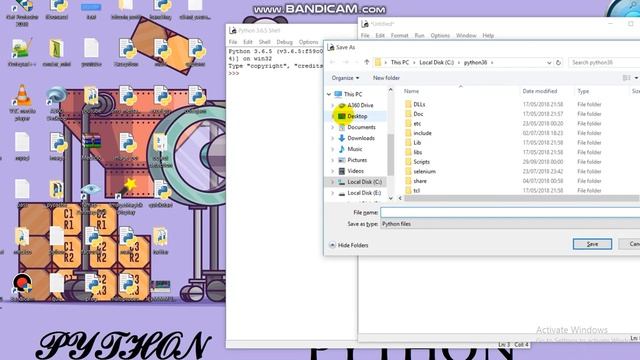Open Shell menu in Python Shell window
Image resolution: width=640 pixels, height=360 pixels.
[264, 42]
